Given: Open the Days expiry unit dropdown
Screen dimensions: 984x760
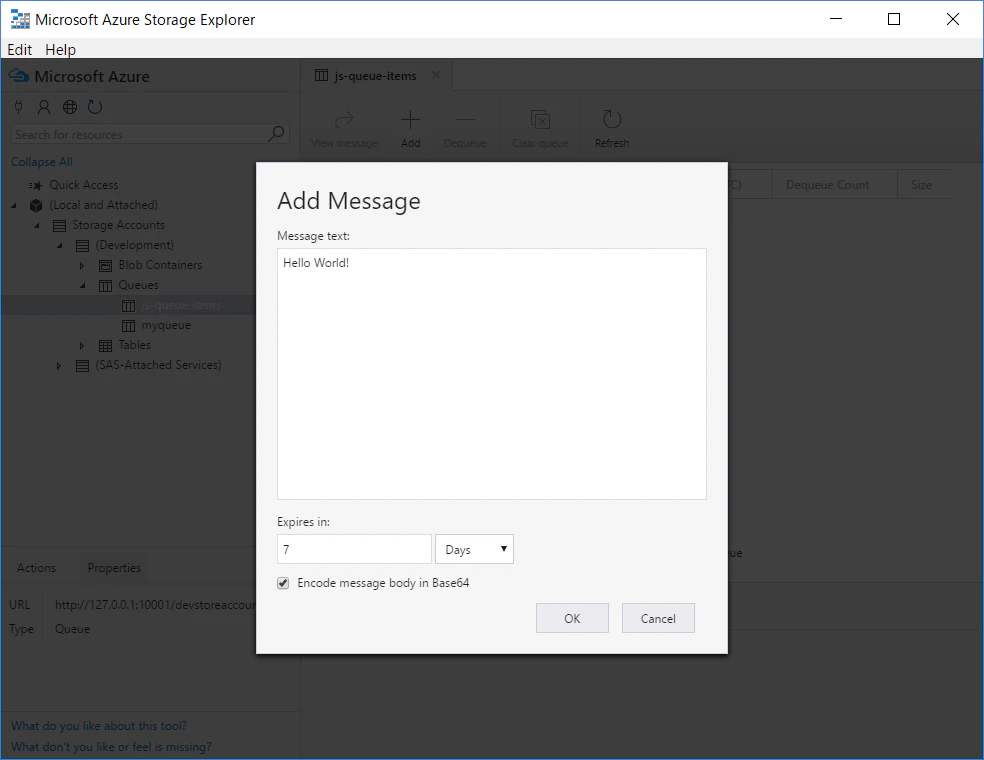Looking at the screenshot, I should (474, 549).
